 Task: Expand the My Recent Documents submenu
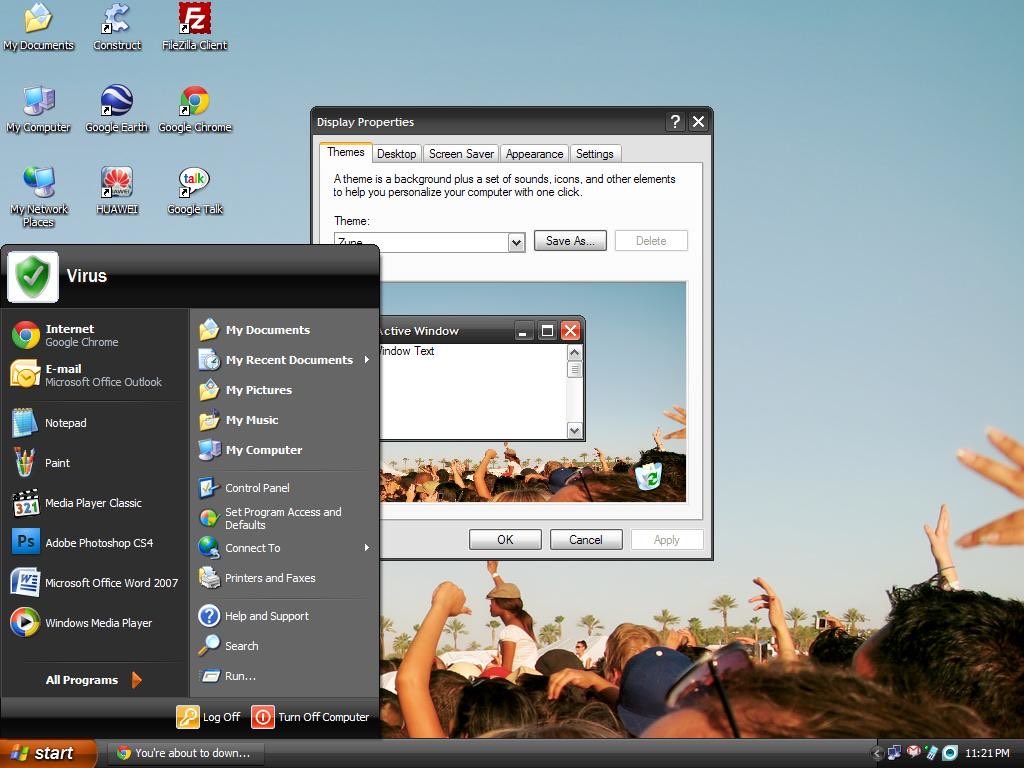pyautogui.click(x=289, y=359)
